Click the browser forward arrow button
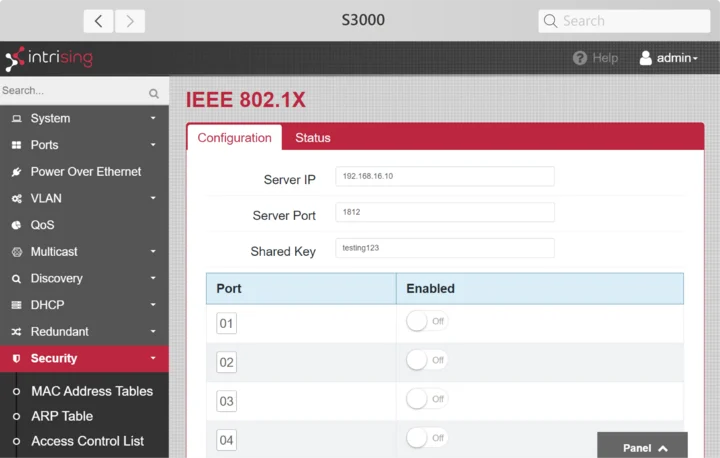720x458 pixels. pyautogui.click(x=130, y=21)
